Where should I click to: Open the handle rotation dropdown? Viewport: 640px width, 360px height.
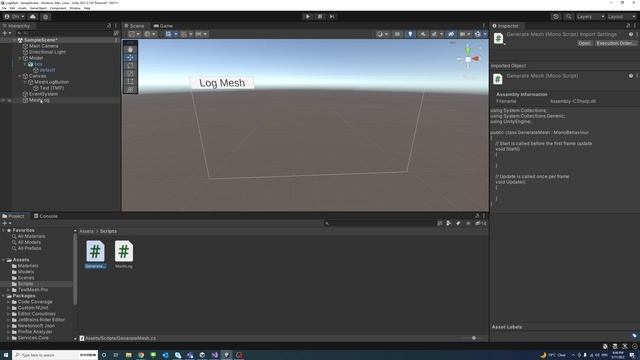point(150,34)
